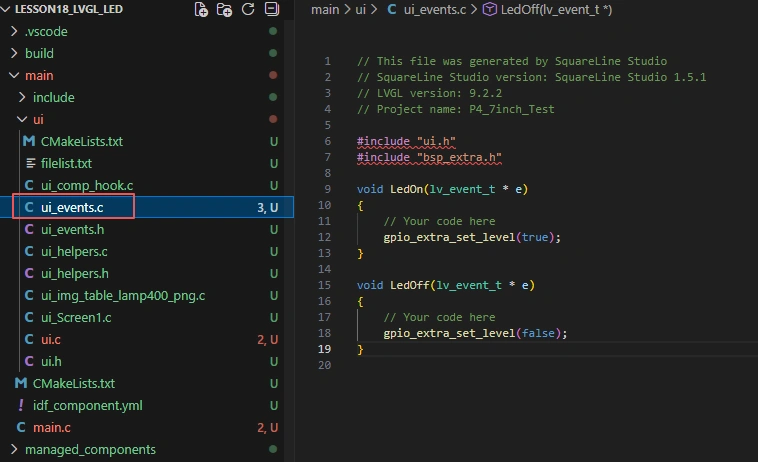This screenshot has width=758, height=462.
Task: Refresh the Explorer file tree
Action: pos(248,10)
